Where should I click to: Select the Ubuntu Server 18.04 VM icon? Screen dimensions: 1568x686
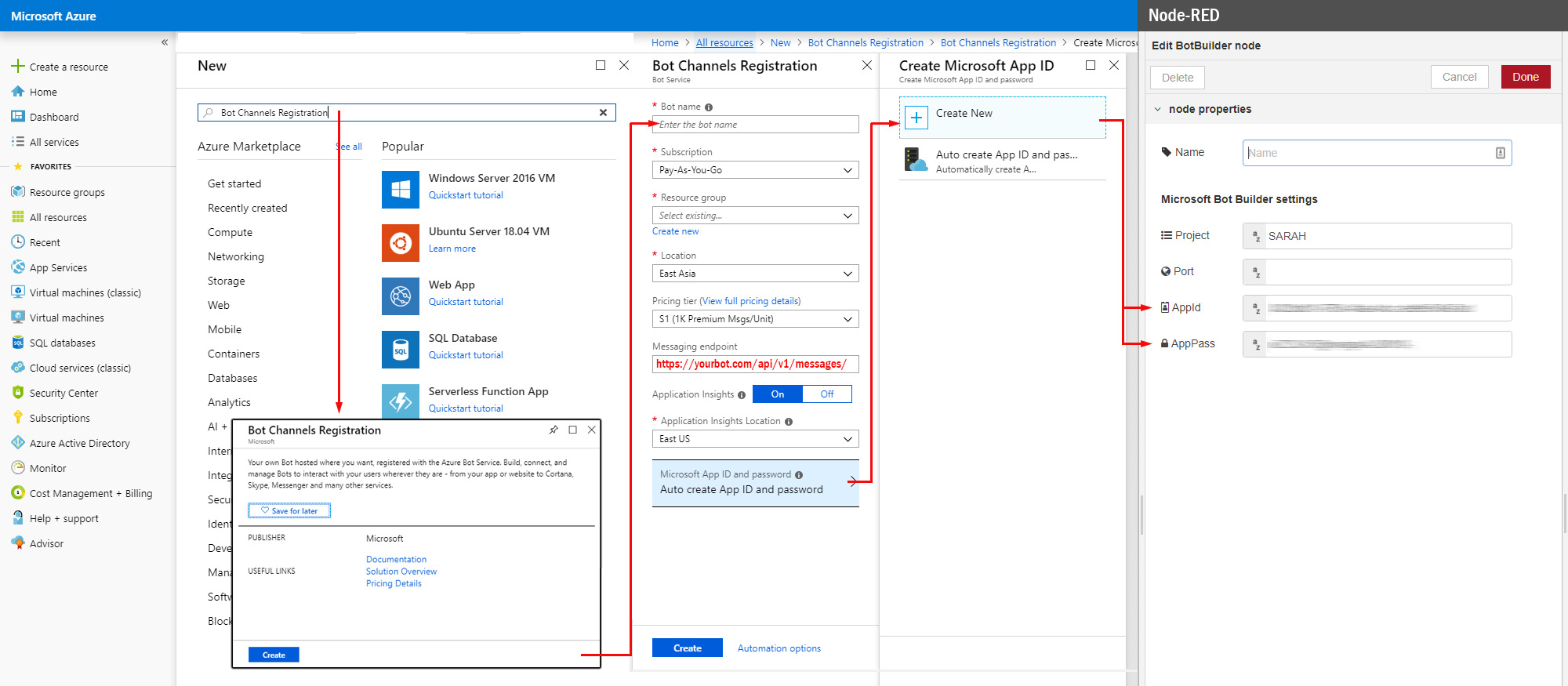click(x=401, y=243)
